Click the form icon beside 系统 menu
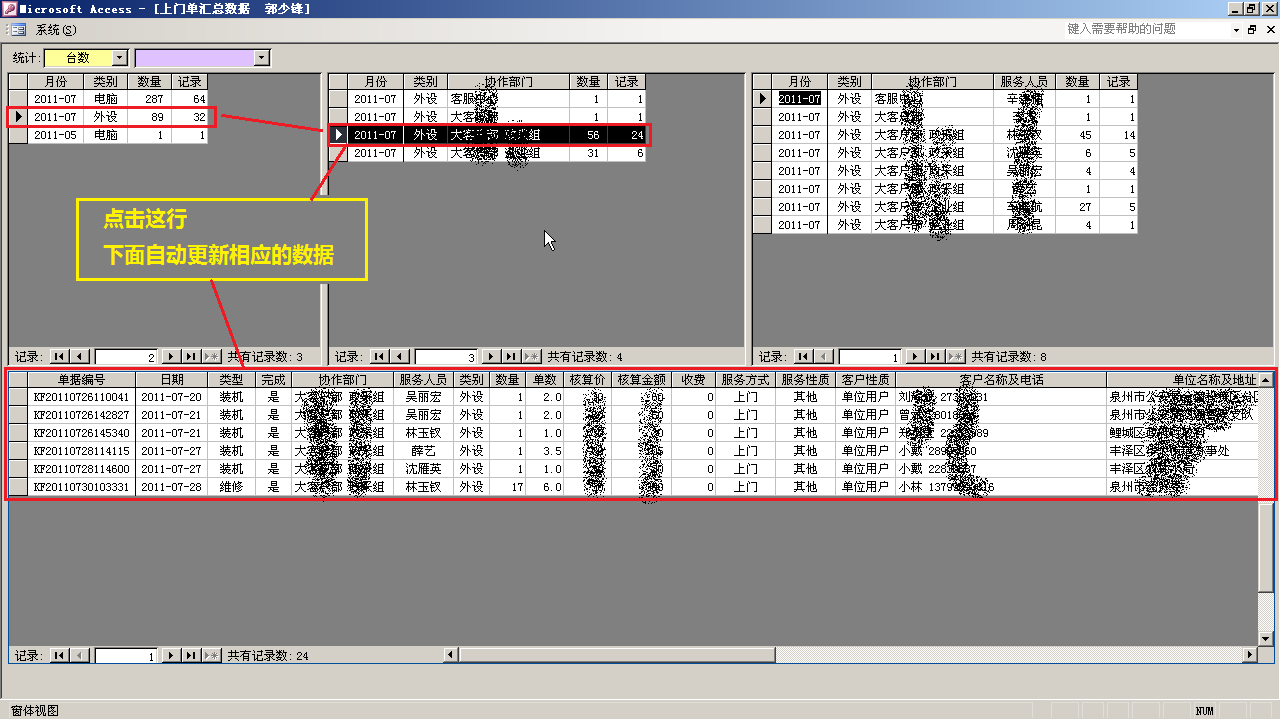This screenshot has height=720, width=1280. tap(18, 30)
